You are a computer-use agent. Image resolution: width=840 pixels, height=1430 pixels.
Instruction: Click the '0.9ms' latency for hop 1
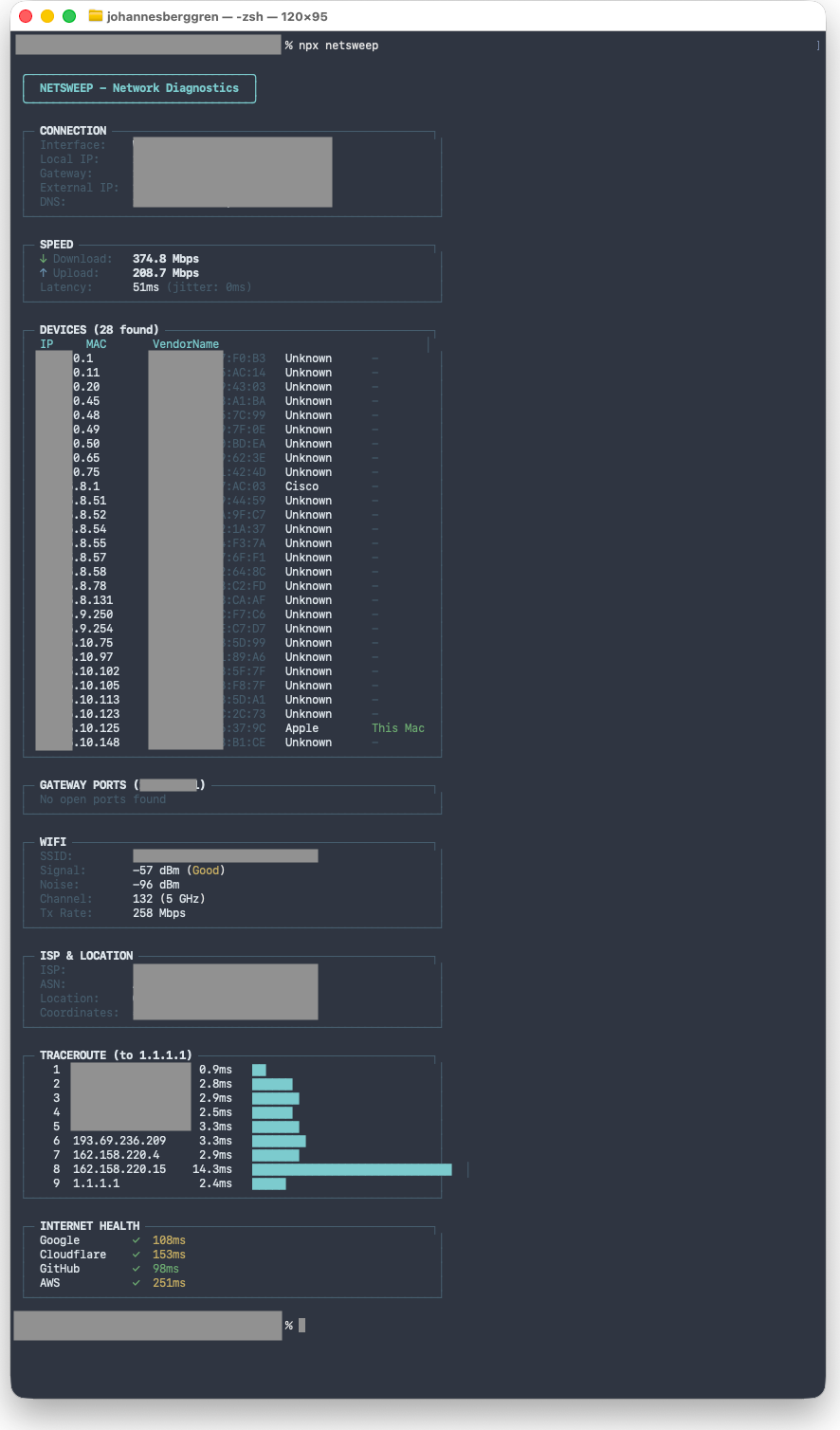click(215, 1070)
